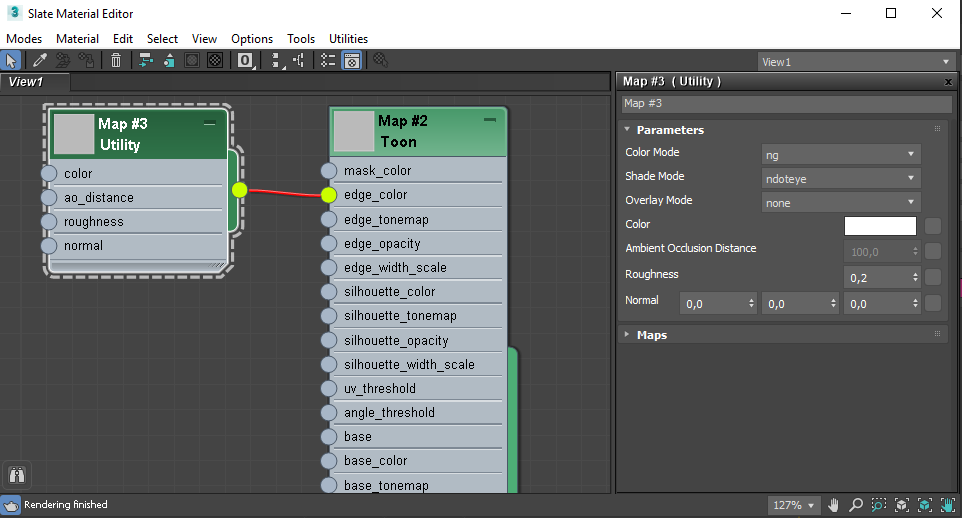Click the first Normal value spinner arrows
The image size is (962, 518).
[x=751, y=303]
